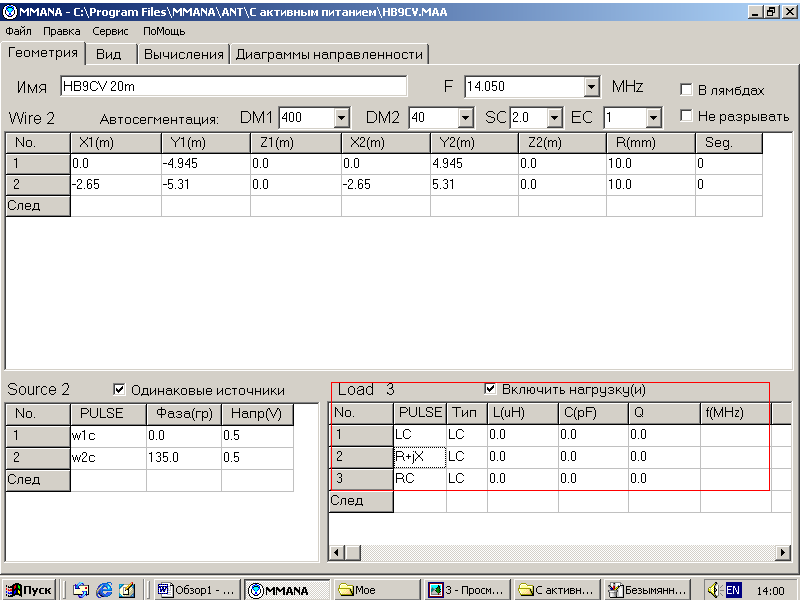Click Y2 cell with value 5.31
Image resolution: width=800 pixels, height=600 pixels.
(x=474, y=184)
